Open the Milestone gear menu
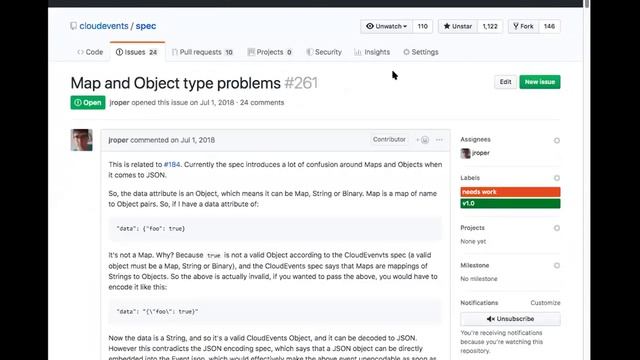 pyautogui.click(x=557, y=266)
